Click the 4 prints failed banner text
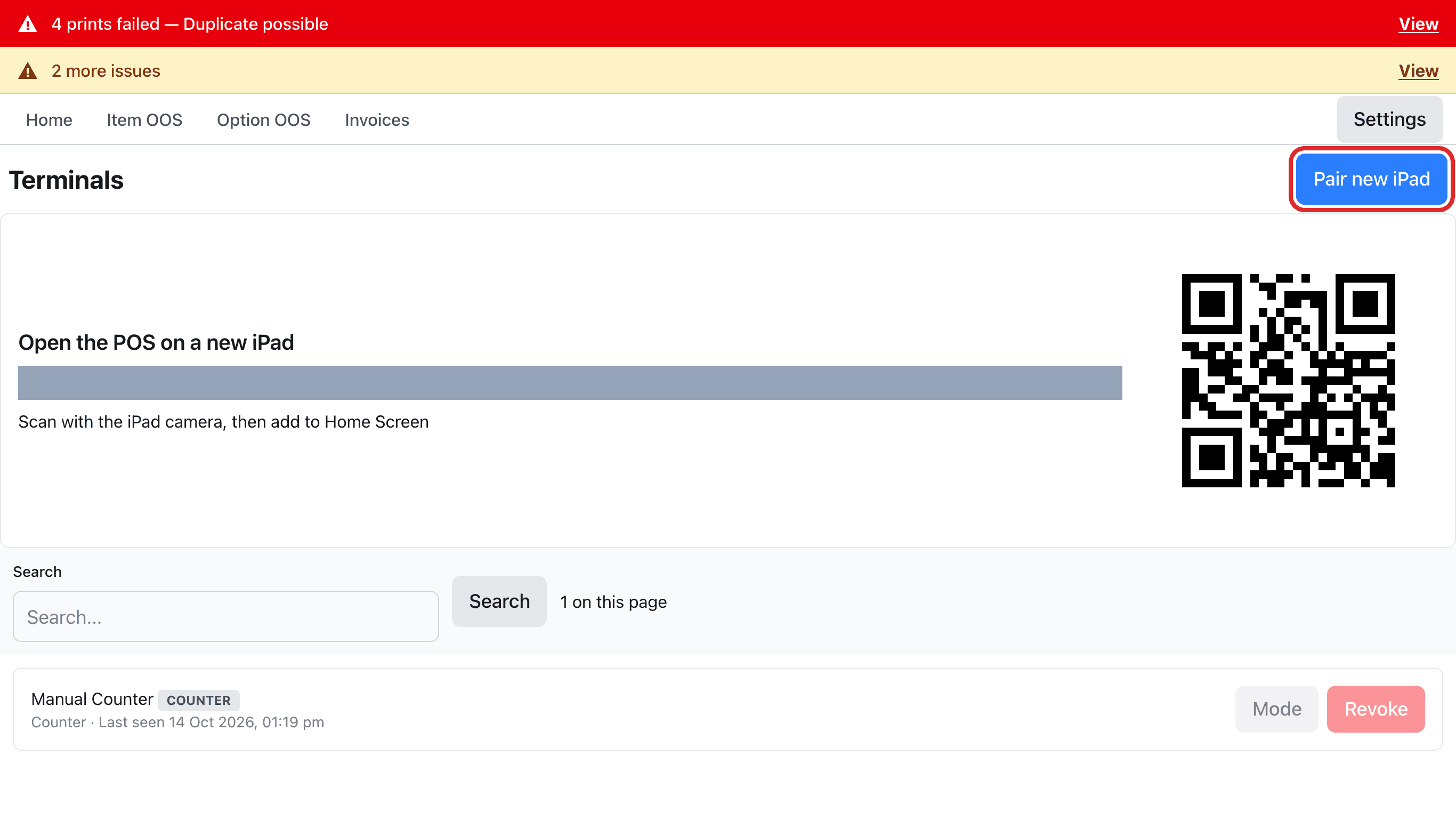Image resolution: width=1456 pixels, height=819 pixels. (190, 25)
